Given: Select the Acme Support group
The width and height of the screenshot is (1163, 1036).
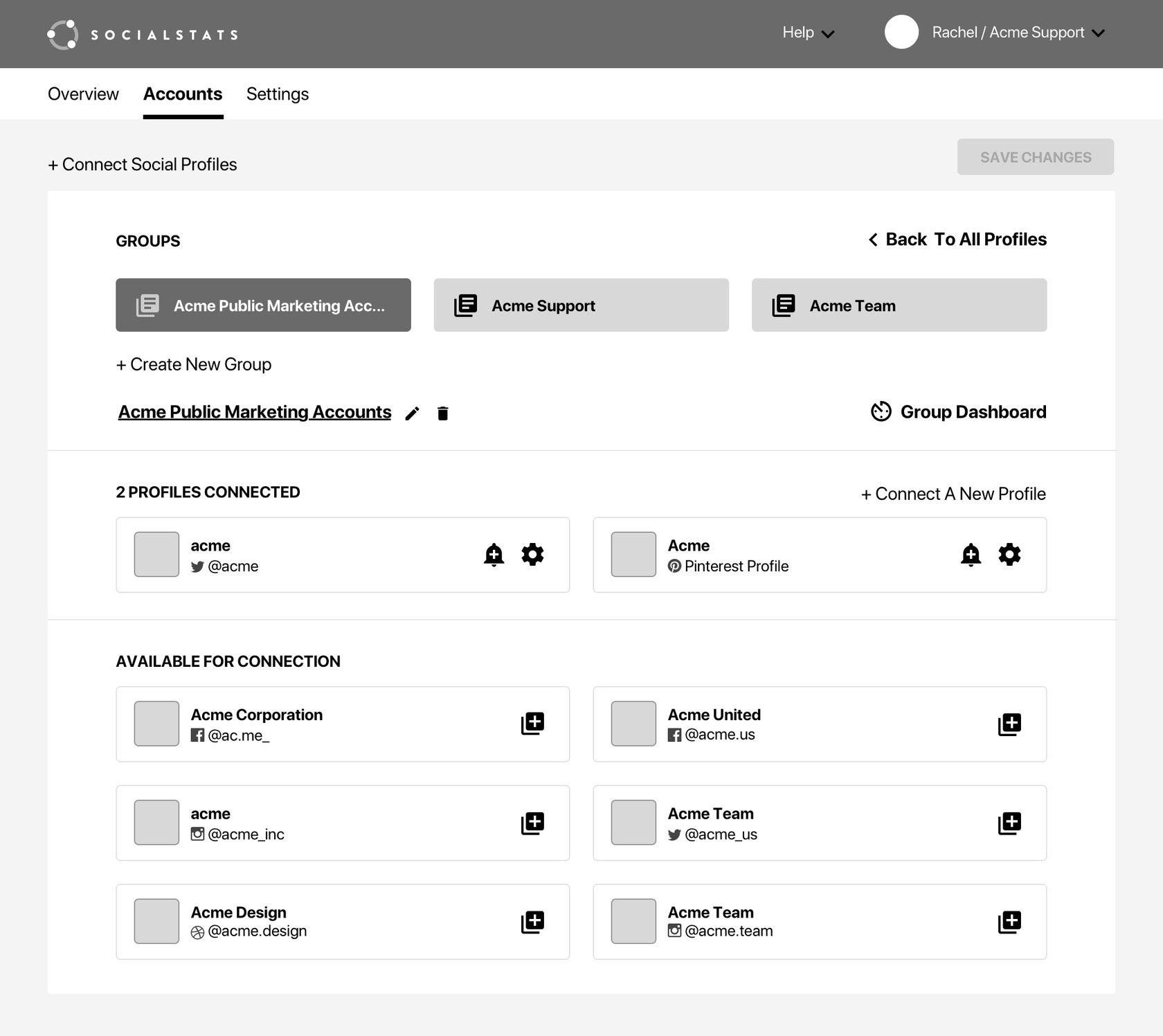Looking at the screenshot, I should click(581, 305).
